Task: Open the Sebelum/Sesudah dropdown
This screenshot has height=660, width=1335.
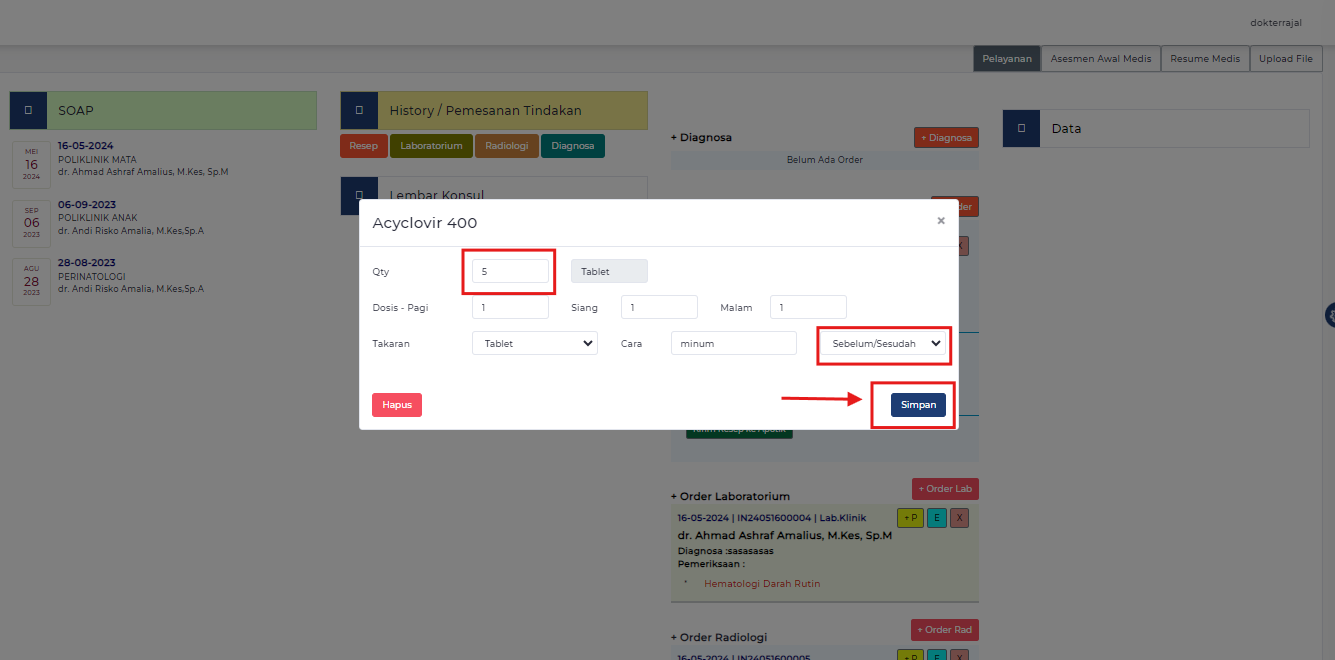Action: pyautogui.click(x=883, y=345)
